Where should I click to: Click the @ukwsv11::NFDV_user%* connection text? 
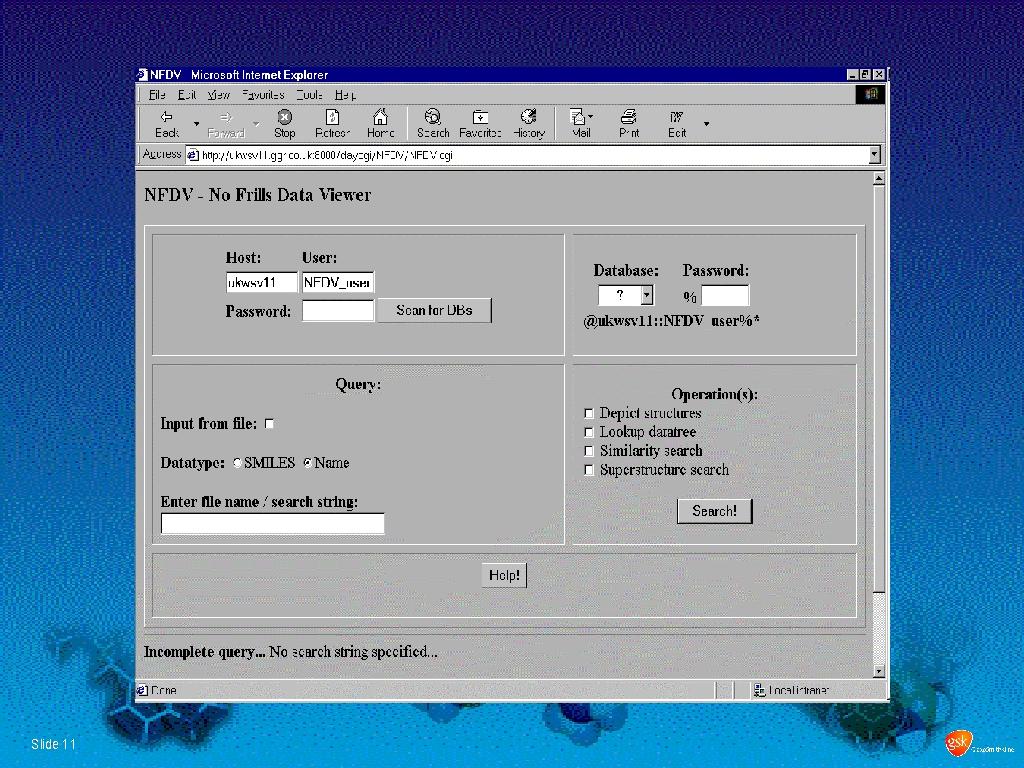pyautogui.click(x=671, y=321)
